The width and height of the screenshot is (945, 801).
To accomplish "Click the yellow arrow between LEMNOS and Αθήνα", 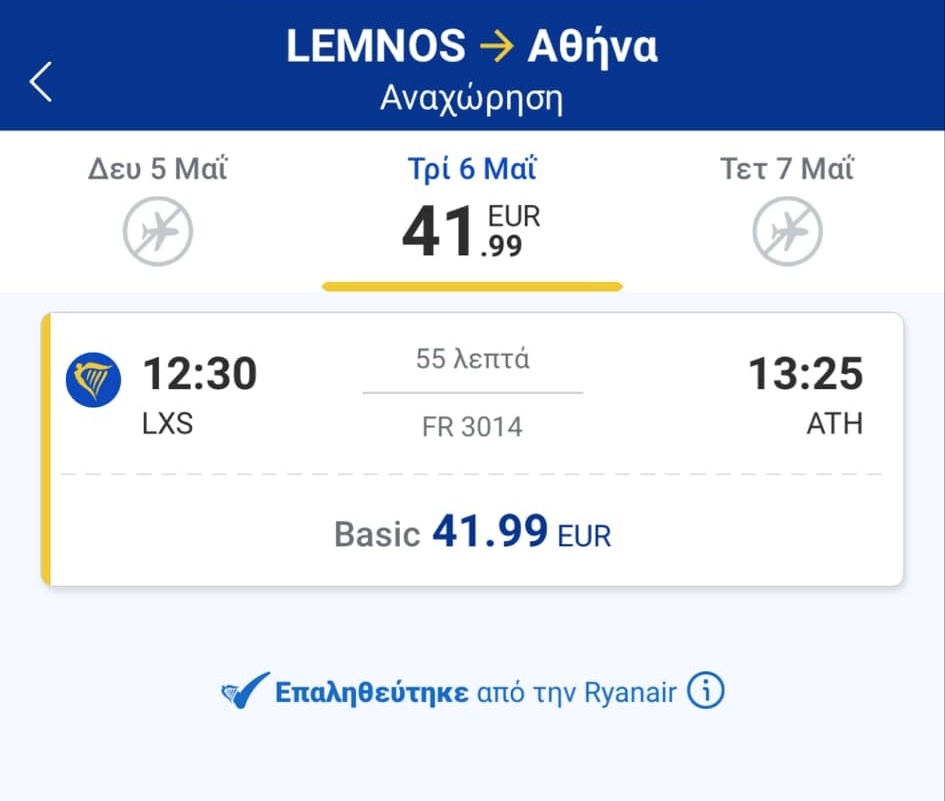I will [496, 47].
